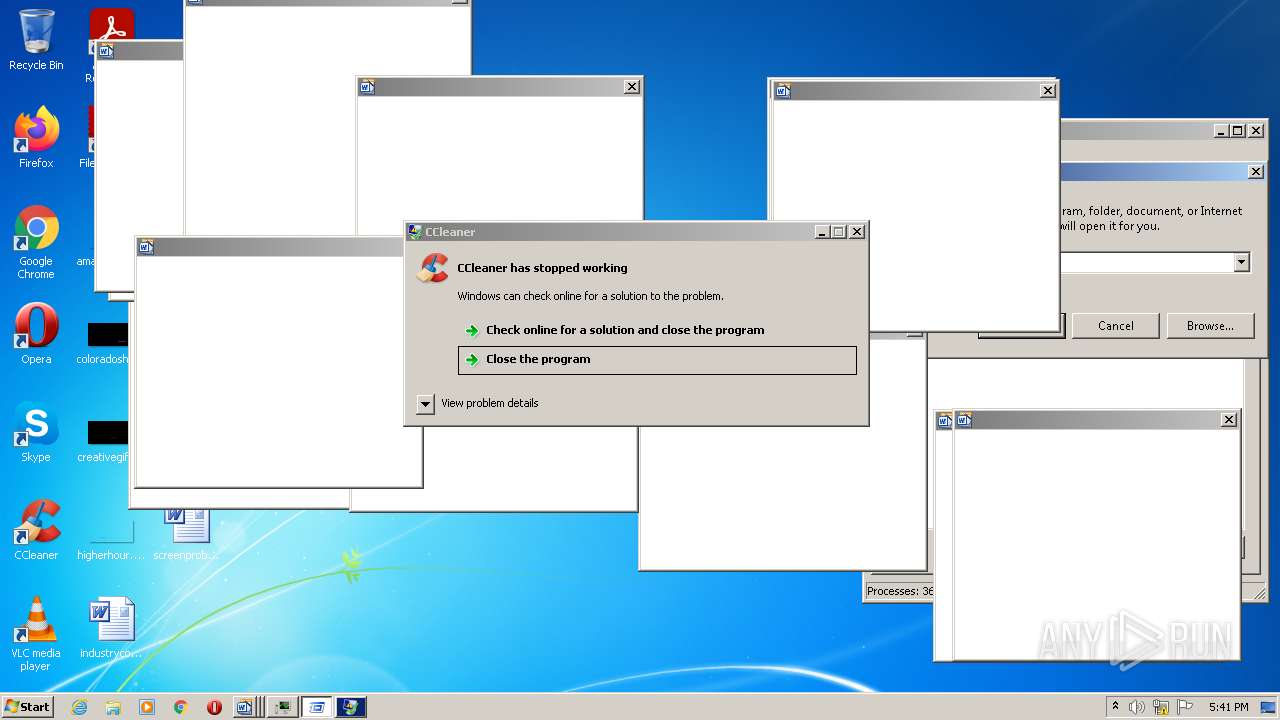1280x720 pixels.
Task: Switch to Task Manager taskbar button
Action: pos(284,707)
